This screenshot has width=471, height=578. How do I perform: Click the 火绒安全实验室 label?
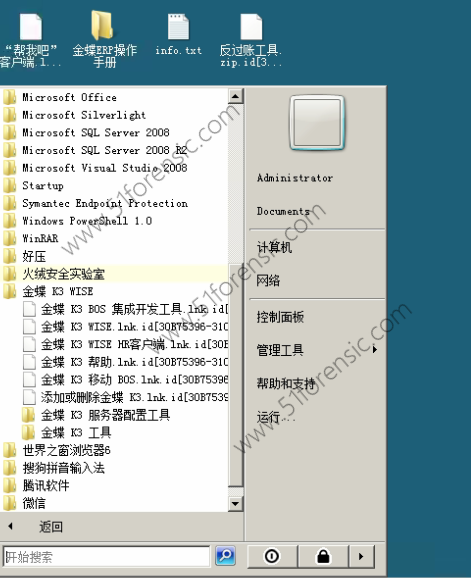[63, 274]
